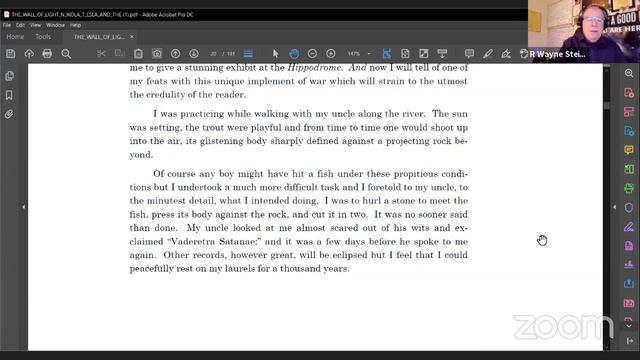The width and height of the screenshot is (640, 360).
Task: Switch to the Home tab
Action: pyautogui.click(x=15, y=37)
